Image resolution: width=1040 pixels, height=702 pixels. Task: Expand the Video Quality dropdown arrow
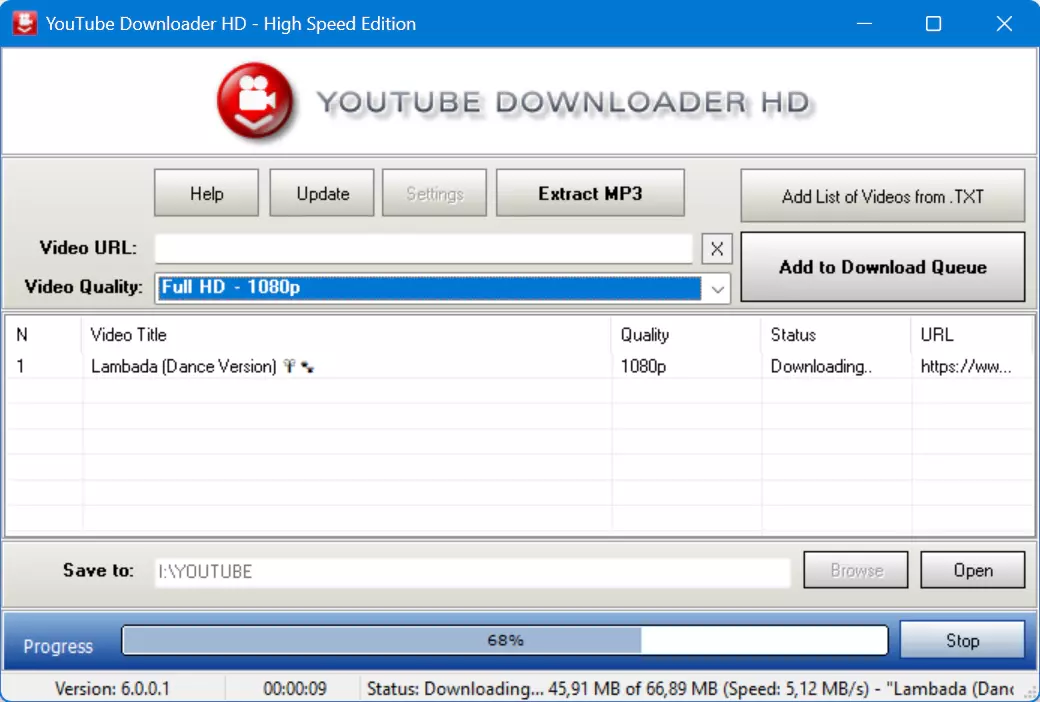click(717, 289)
